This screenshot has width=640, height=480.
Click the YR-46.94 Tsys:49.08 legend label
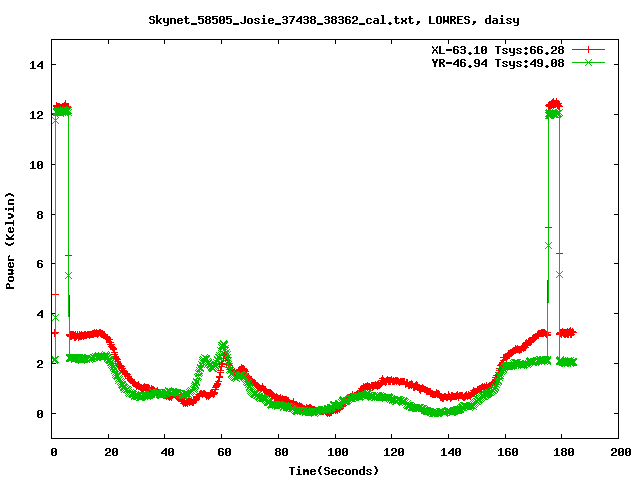498,63
